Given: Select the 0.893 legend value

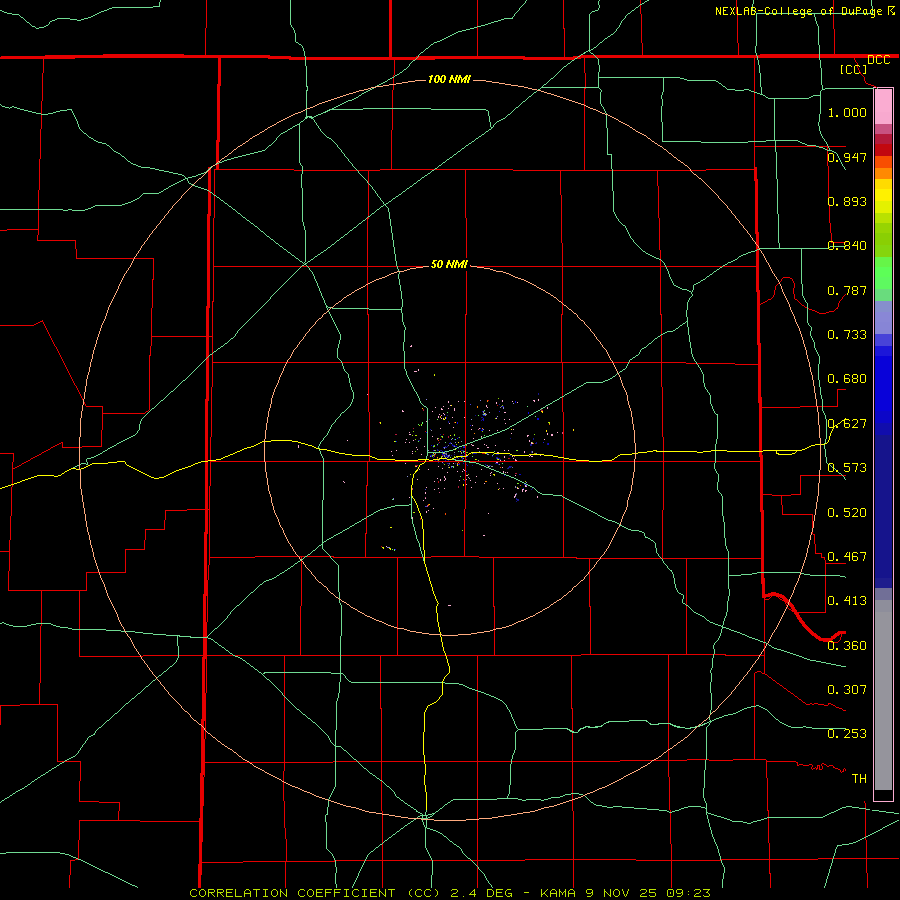Looking at the screenshot, I should [x=847, y=201].
